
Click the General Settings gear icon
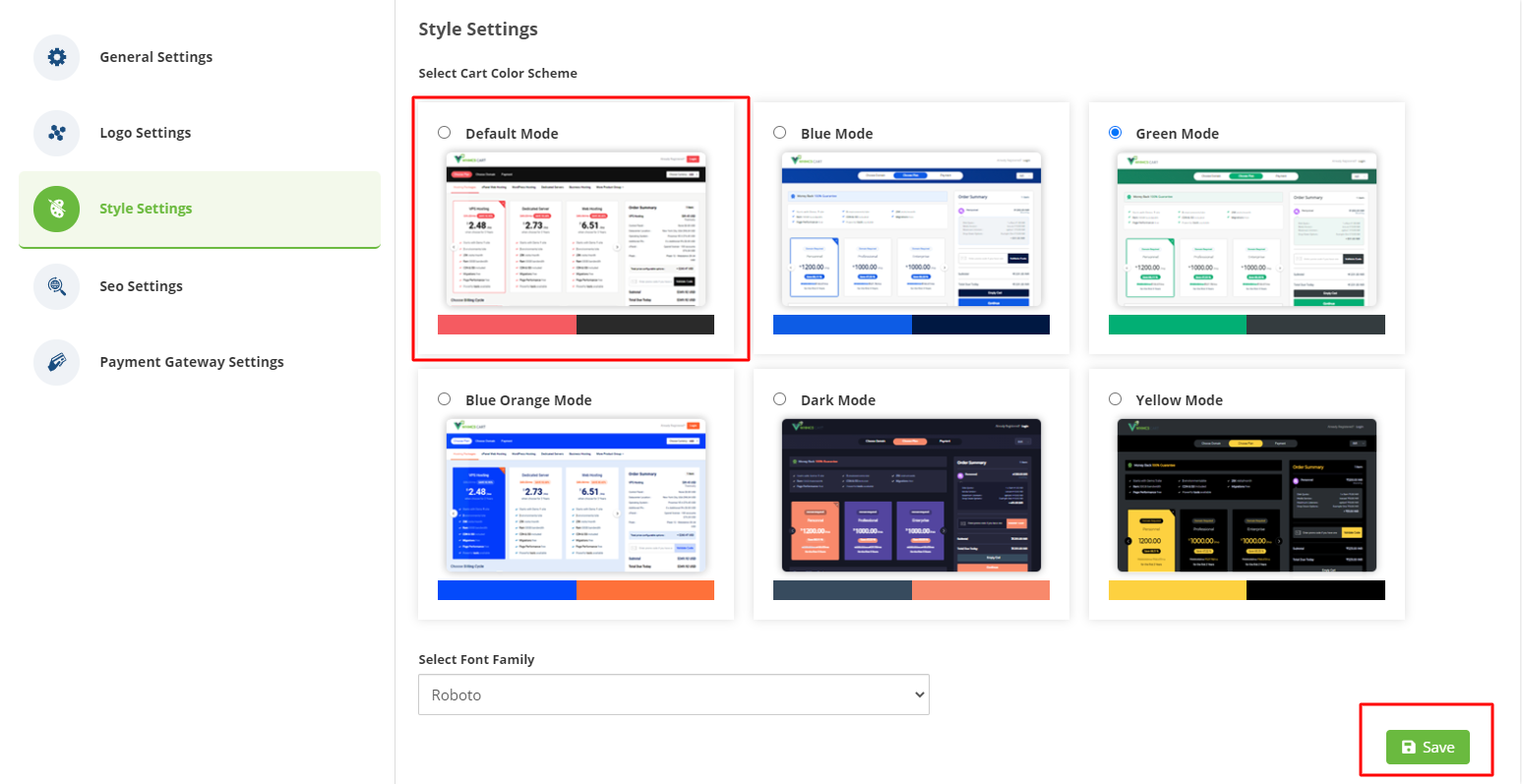point(57,57)
